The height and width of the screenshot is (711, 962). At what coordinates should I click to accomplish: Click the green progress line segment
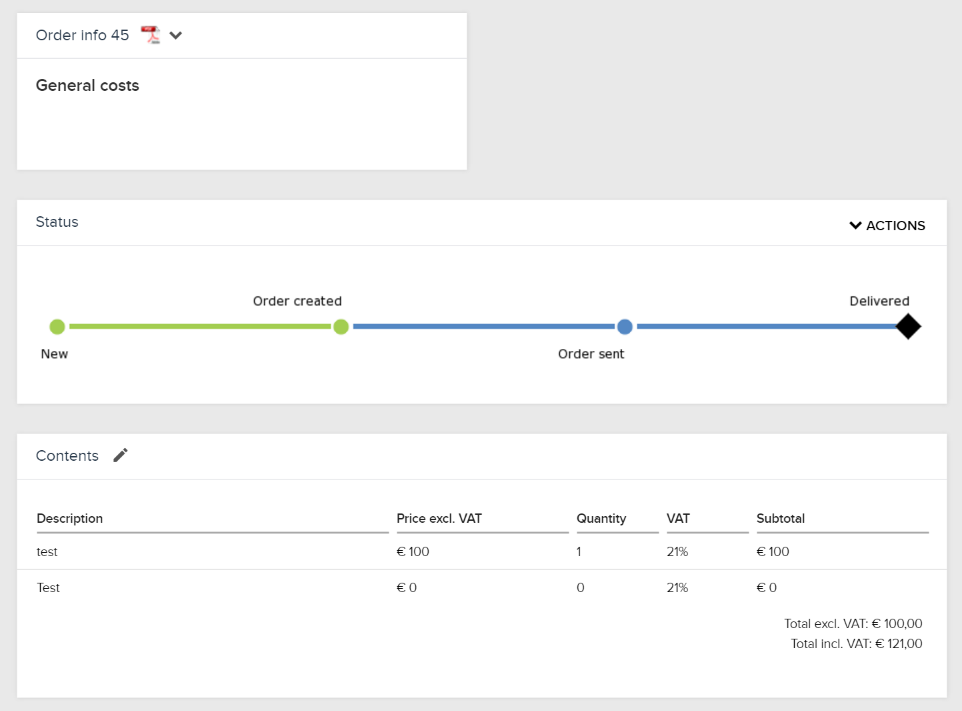(x=199, y=326)
